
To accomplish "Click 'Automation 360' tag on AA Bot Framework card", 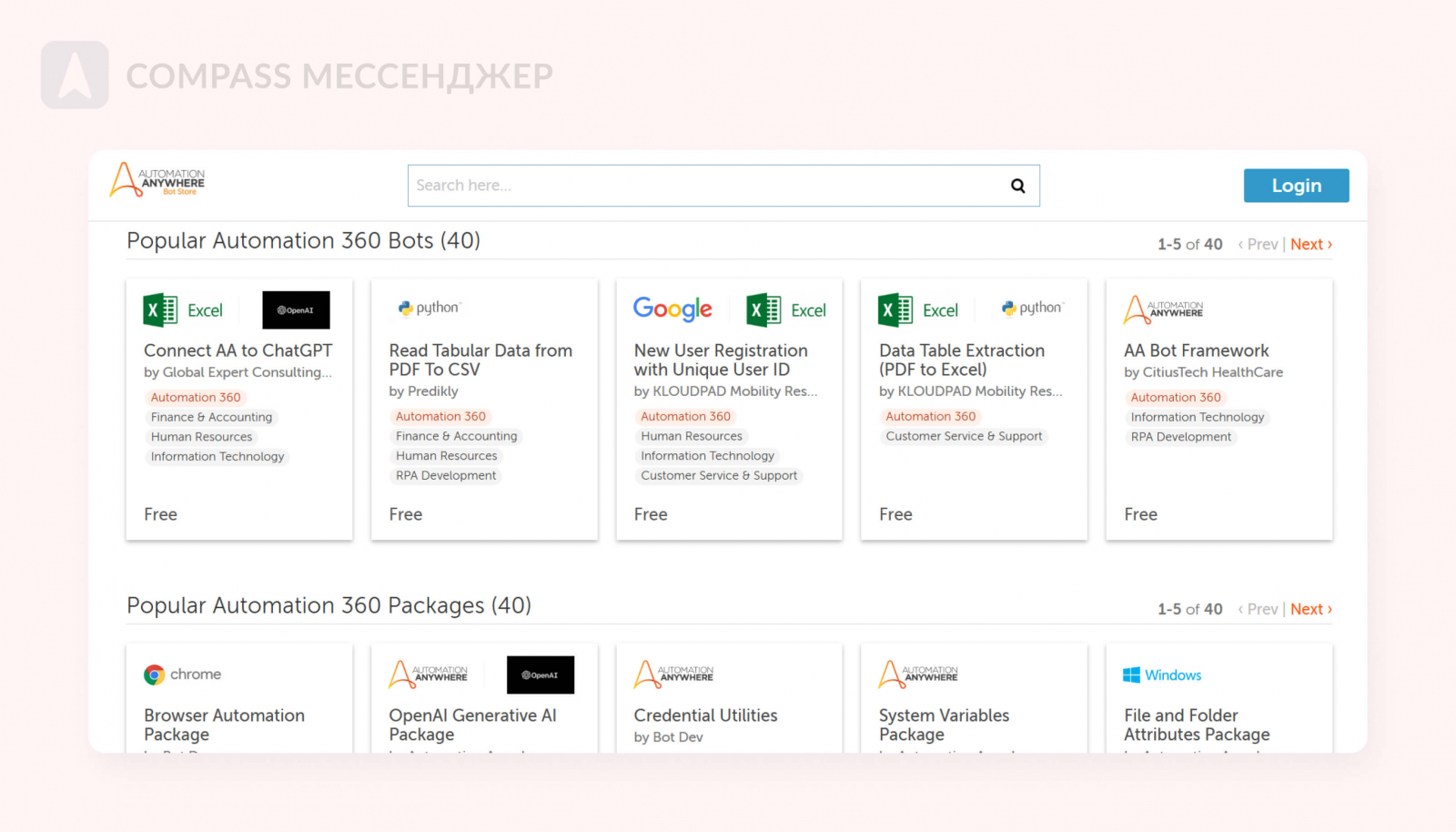I will [x=1176, y=398].
